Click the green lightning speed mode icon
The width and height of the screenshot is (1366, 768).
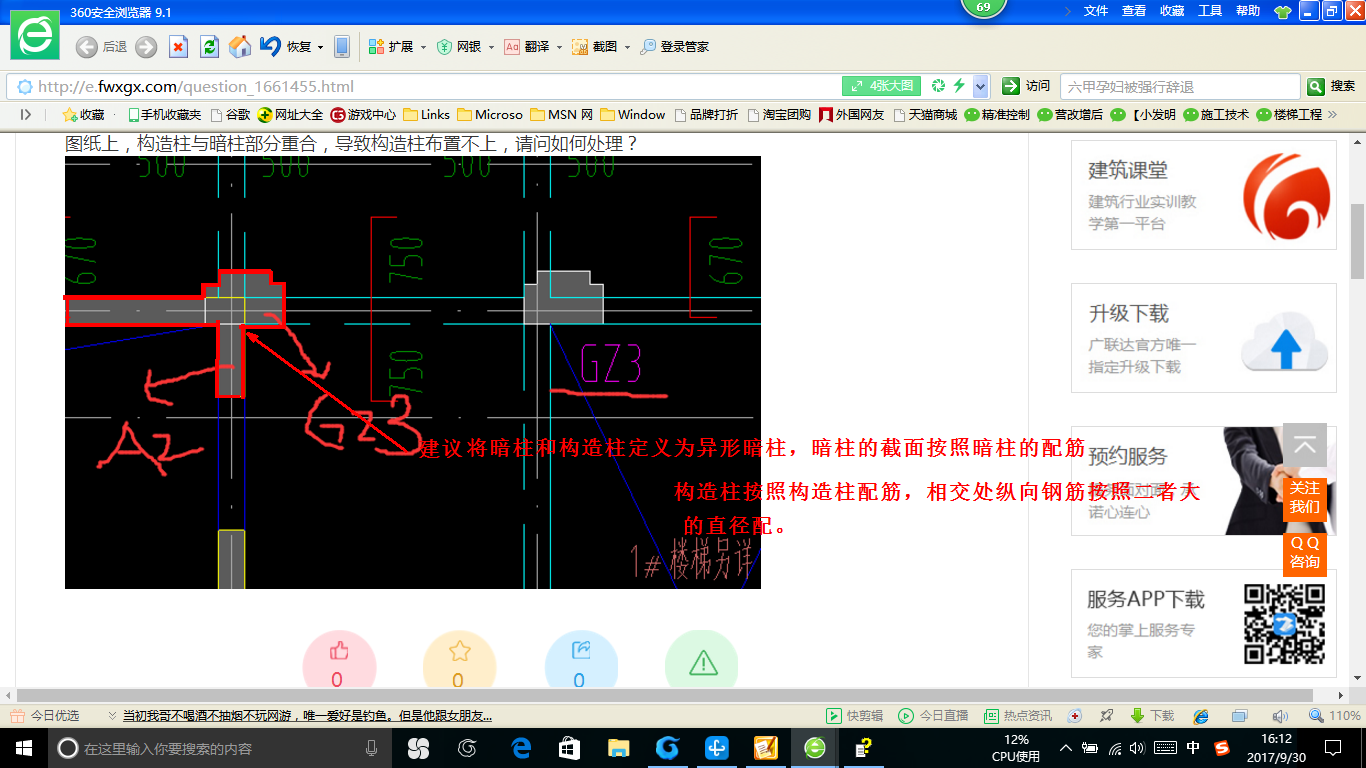959,86
